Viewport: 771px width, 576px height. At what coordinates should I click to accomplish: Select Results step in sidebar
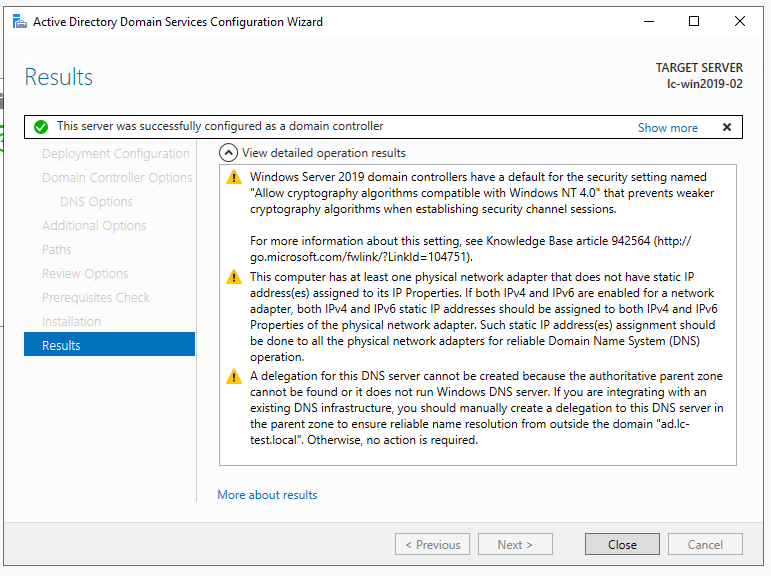[x=109, y=345]
